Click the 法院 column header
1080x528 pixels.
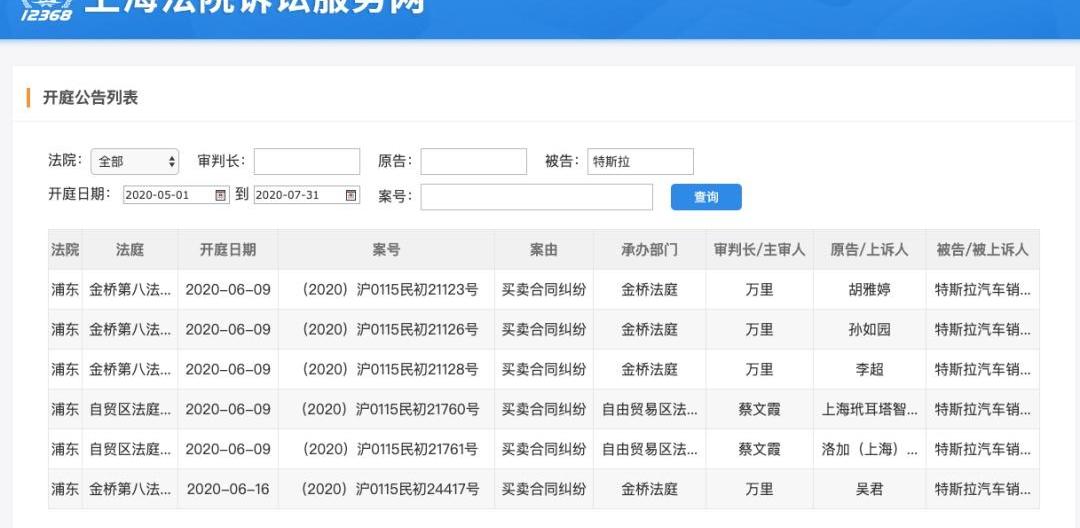click(x=65, y=249)
